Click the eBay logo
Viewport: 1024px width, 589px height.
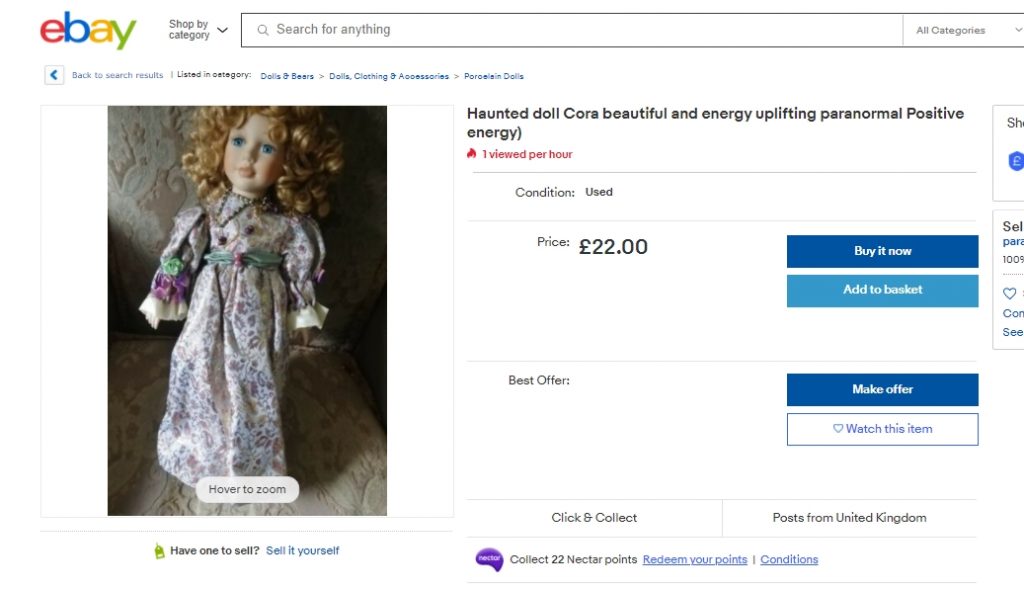[88, 30]
